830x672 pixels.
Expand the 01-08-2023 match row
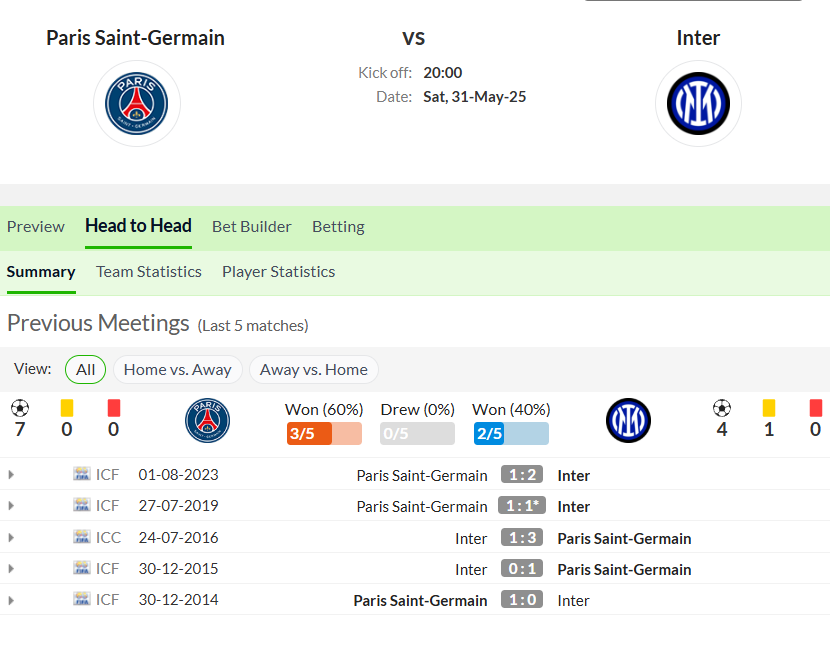tap(11, 475)
